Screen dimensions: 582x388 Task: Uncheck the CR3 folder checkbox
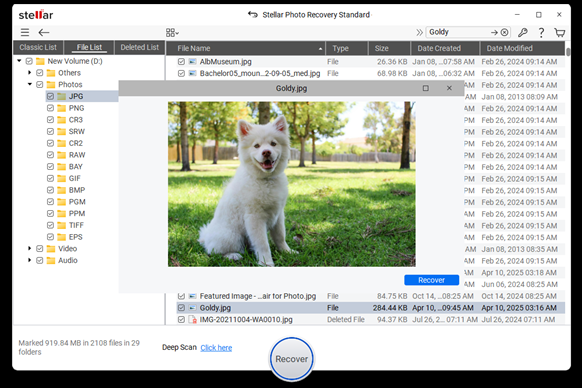click(x=50, y=120)
